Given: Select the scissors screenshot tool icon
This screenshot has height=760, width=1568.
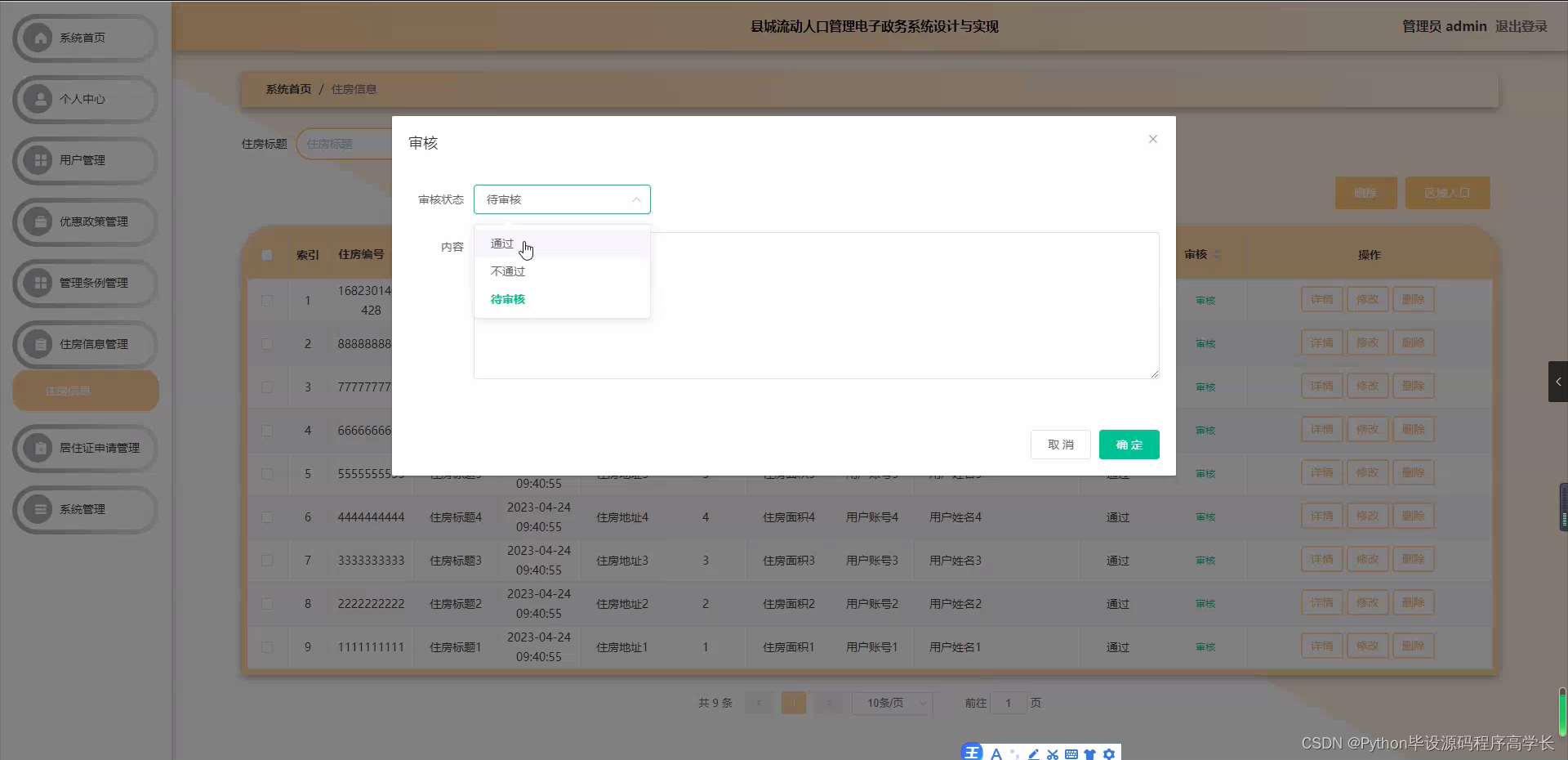Looking at the screenshot, I should pos(1052,754).
